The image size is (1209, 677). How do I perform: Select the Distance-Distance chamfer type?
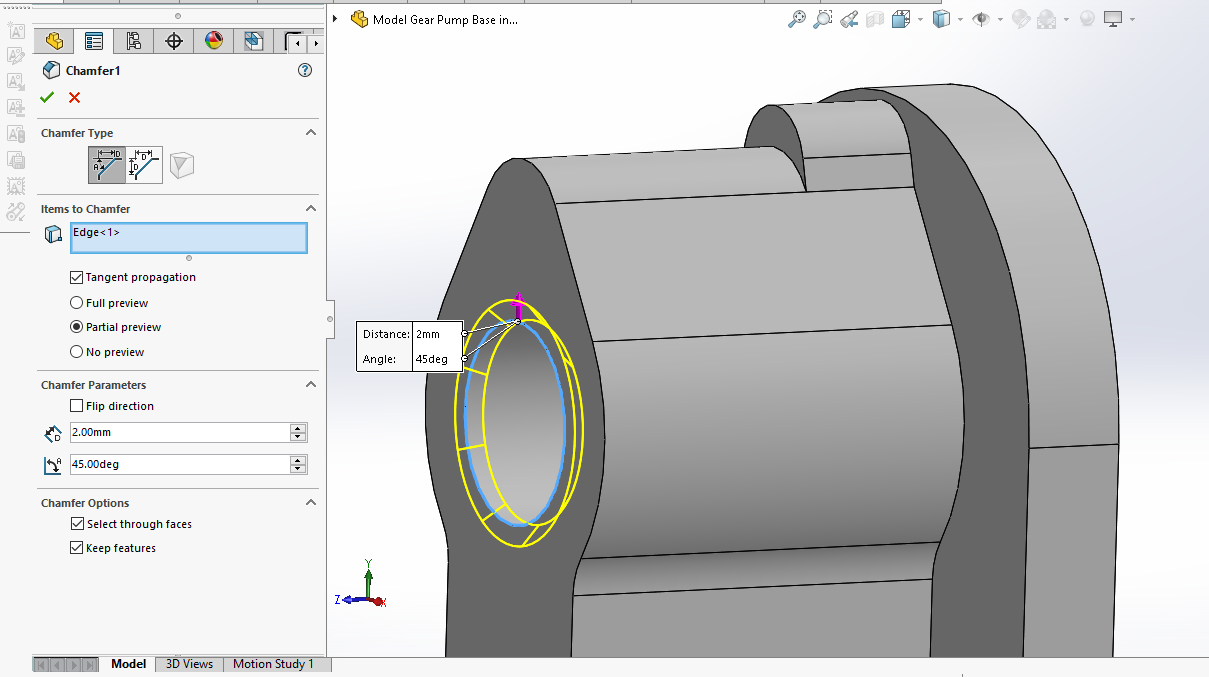point(145,165)
